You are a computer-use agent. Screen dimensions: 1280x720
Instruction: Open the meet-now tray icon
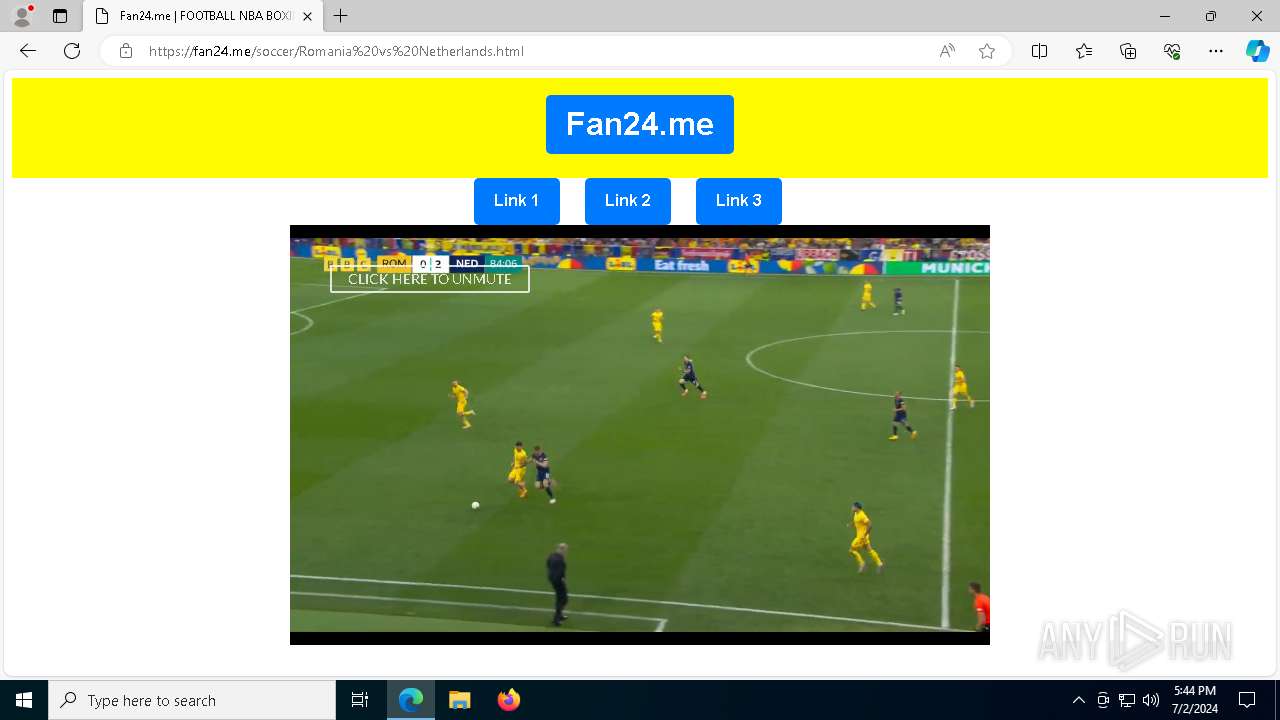tap(1103, 700)
